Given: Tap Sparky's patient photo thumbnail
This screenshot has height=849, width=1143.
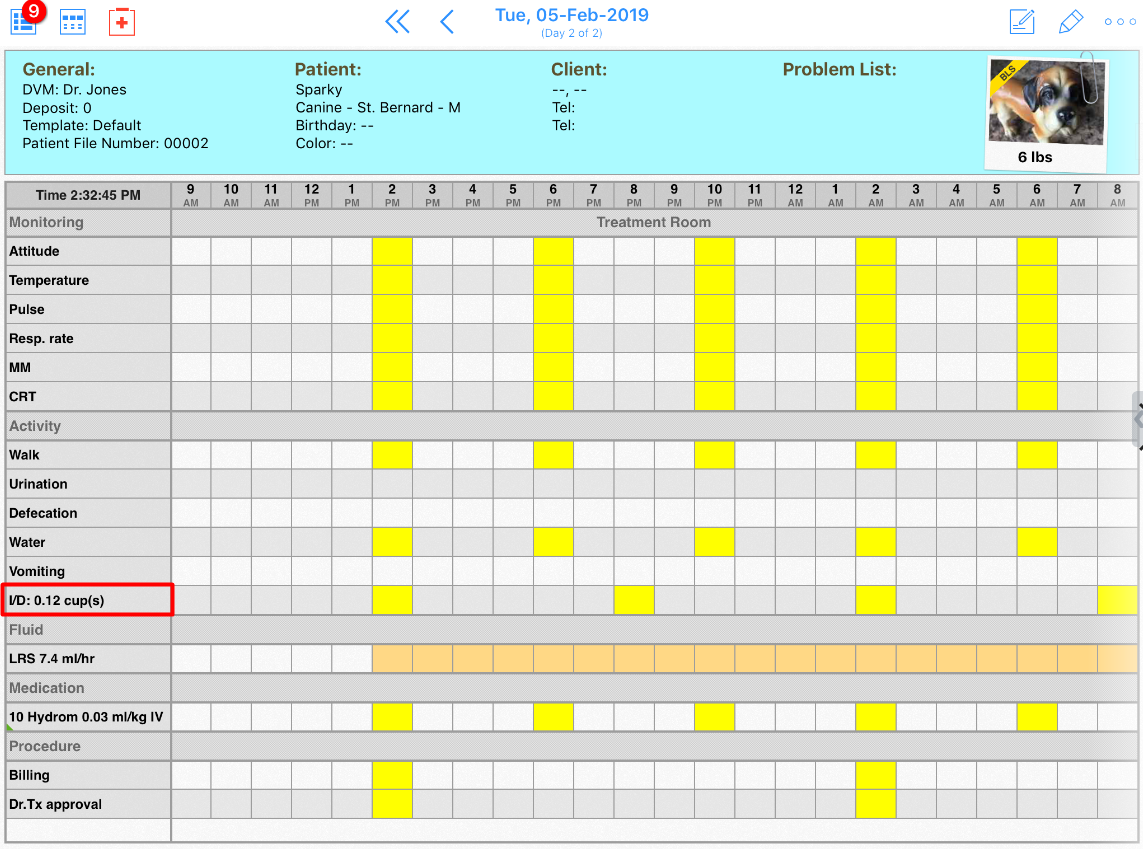Looking at the screenshot, I should pos(1047,103).
